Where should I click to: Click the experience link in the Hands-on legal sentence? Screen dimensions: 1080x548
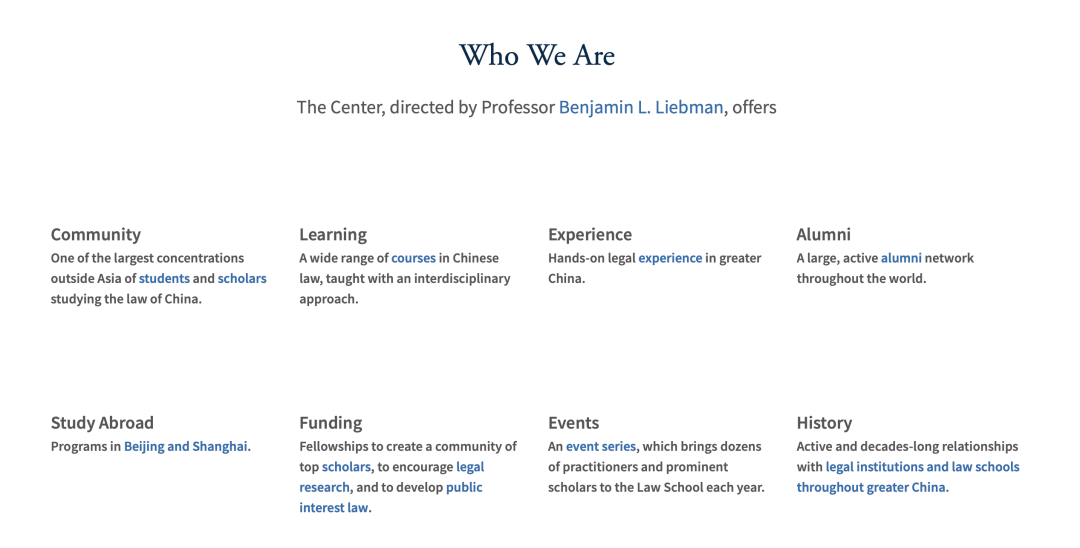tap(670, 258)
